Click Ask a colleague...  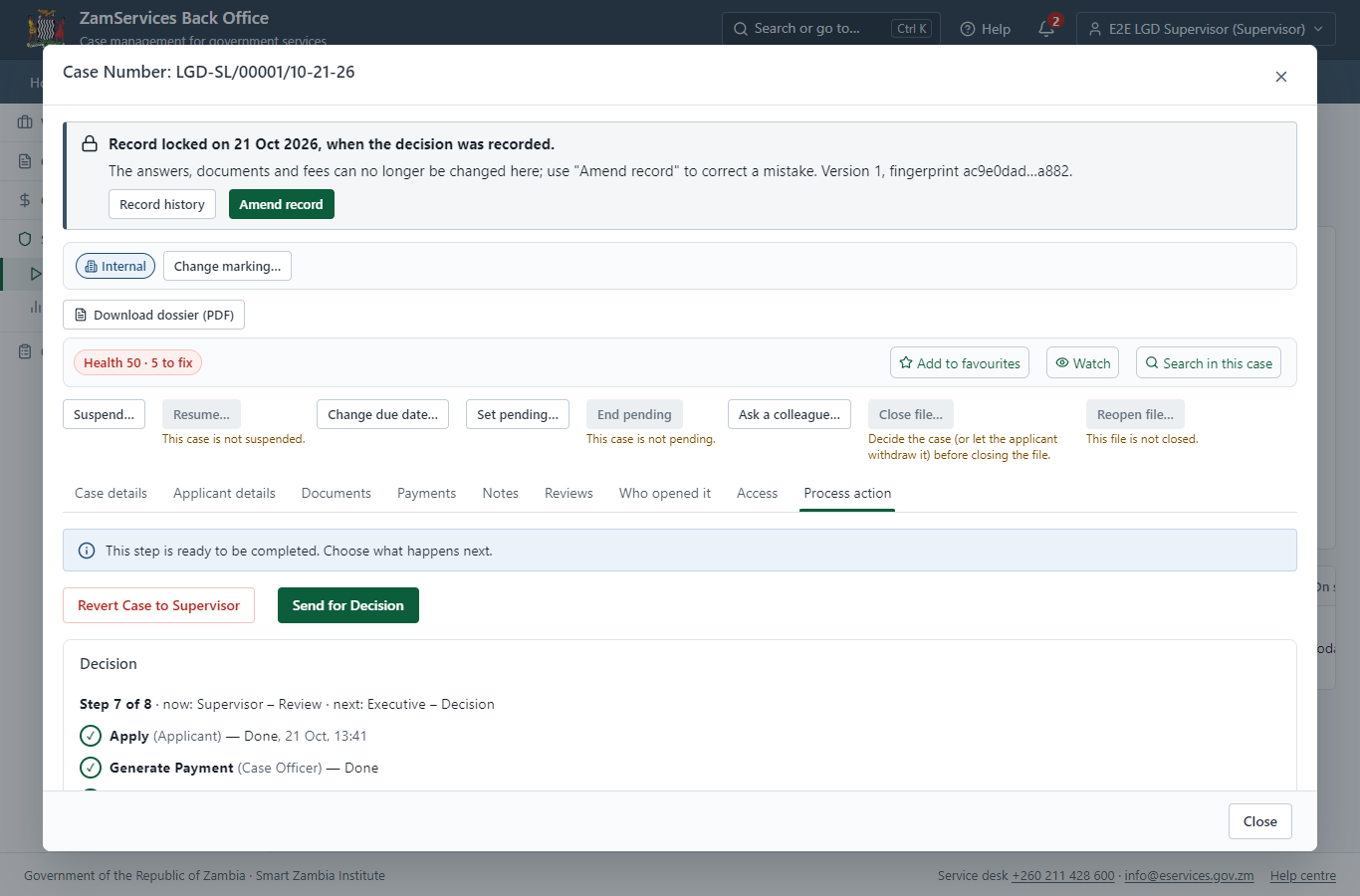tap(790, 414)
